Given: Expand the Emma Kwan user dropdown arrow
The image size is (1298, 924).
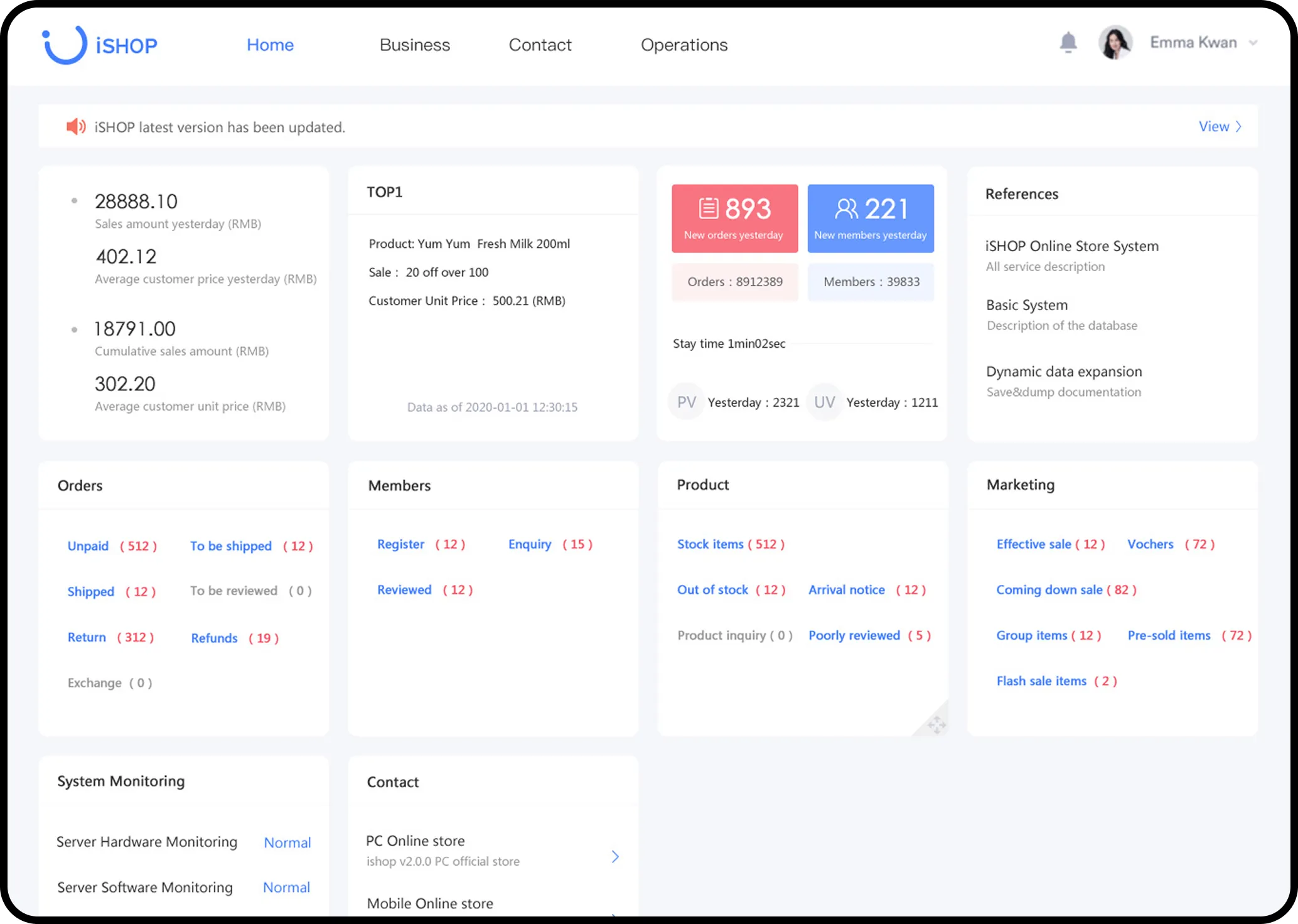Looking at the screenshot, I should 1253,43.
